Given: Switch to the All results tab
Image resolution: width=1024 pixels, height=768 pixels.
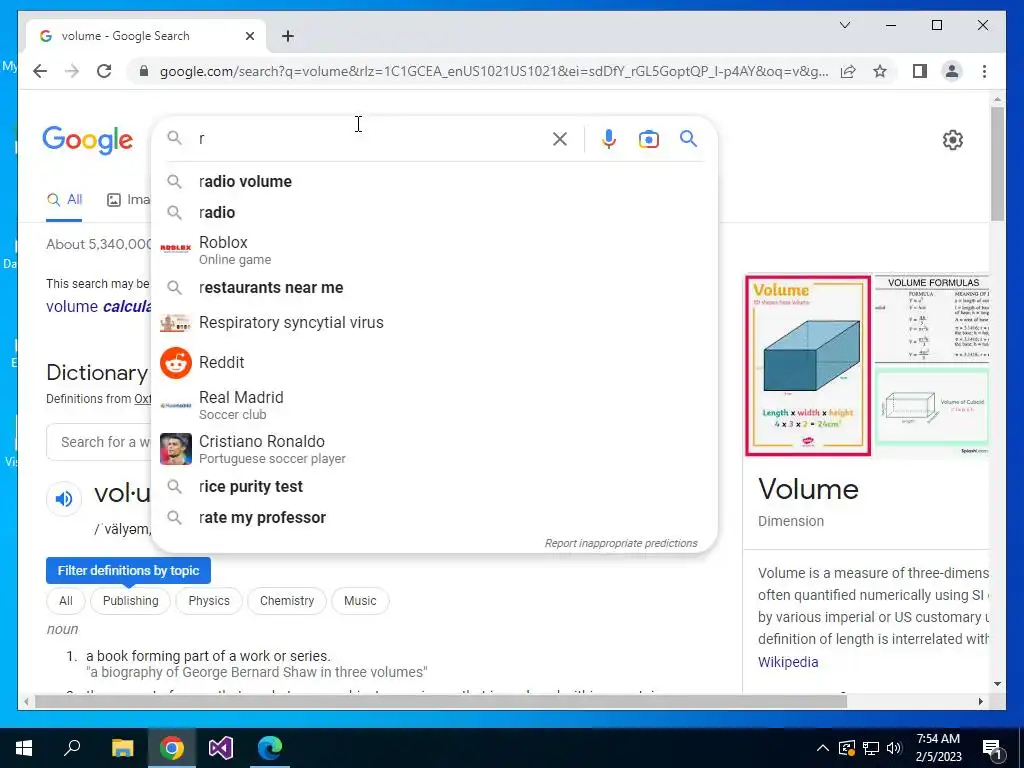Looking at the screenshot, I should click(64, 200).
